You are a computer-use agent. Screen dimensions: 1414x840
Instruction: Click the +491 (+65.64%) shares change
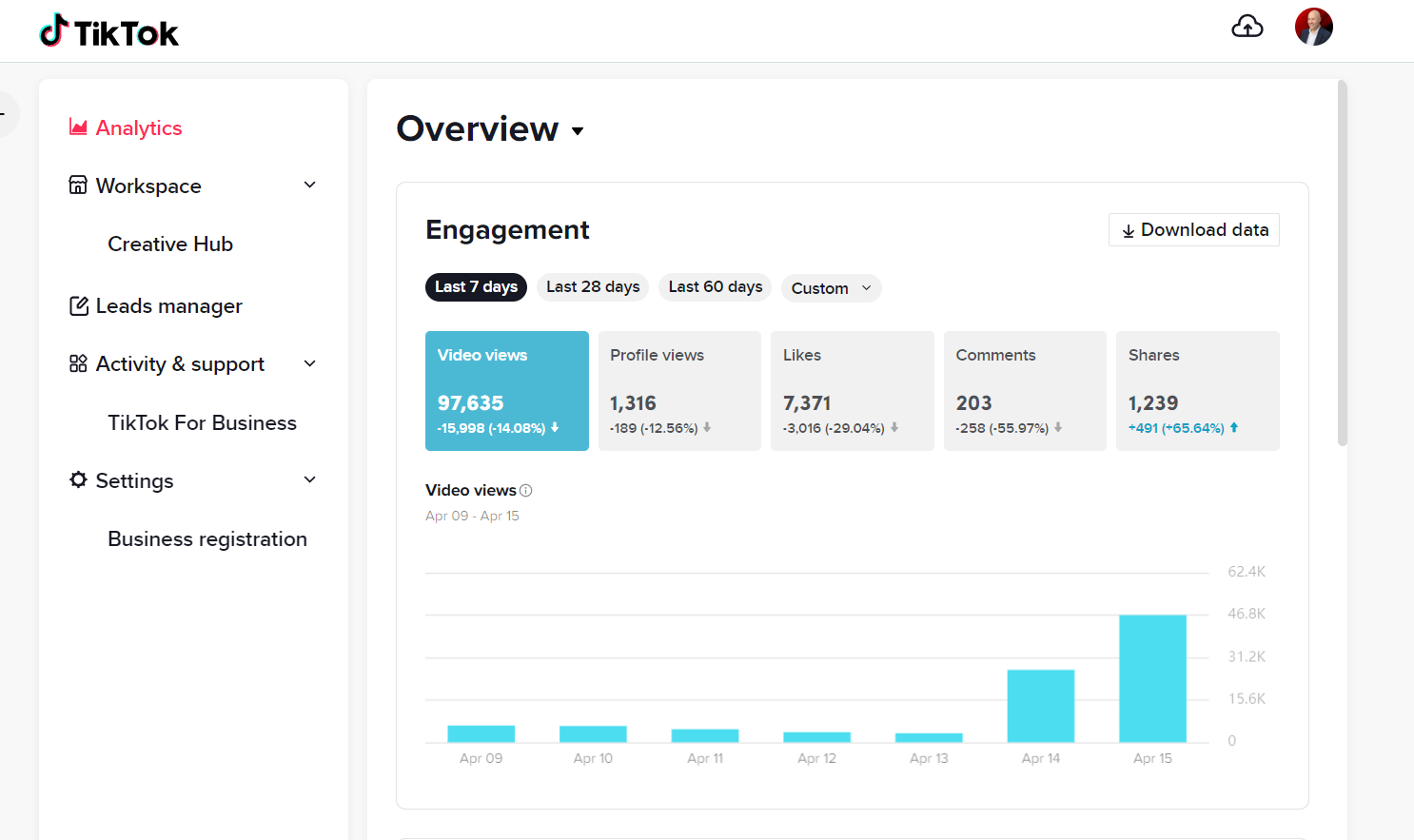(x=1176, y=428)
